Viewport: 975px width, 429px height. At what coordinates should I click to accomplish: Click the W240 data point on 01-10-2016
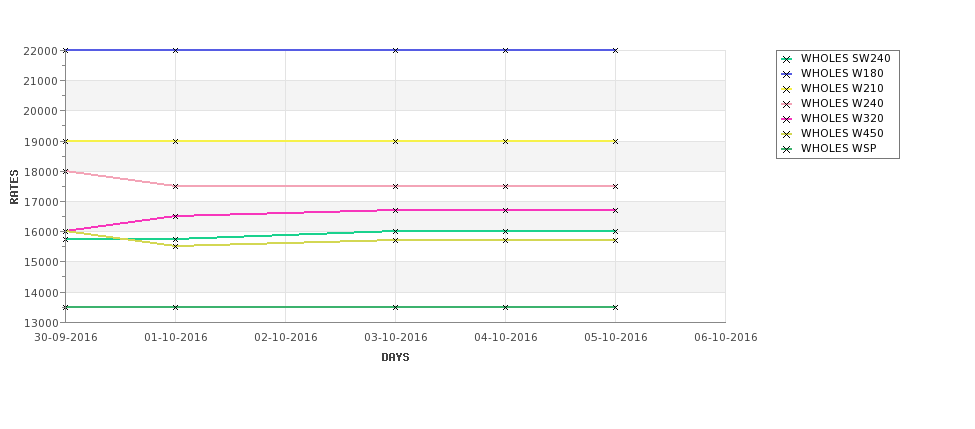coord(175,186)
